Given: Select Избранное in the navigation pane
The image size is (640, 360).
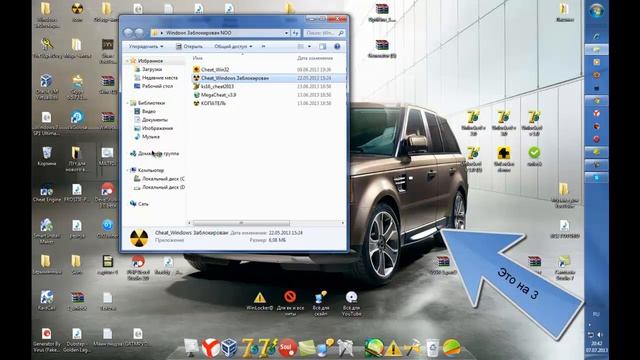Looking at the screenshot, I should (x=150, y=61).
